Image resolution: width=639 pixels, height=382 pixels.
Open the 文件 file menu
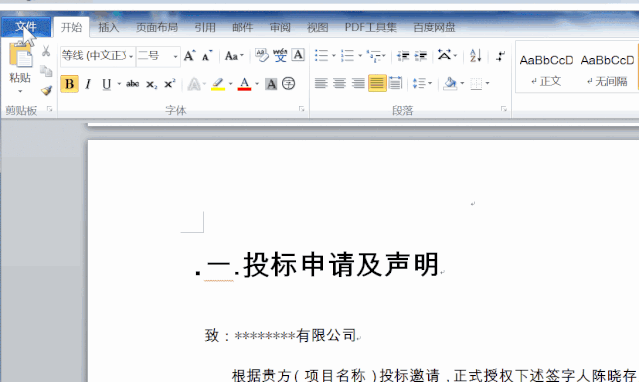(26, 27)
